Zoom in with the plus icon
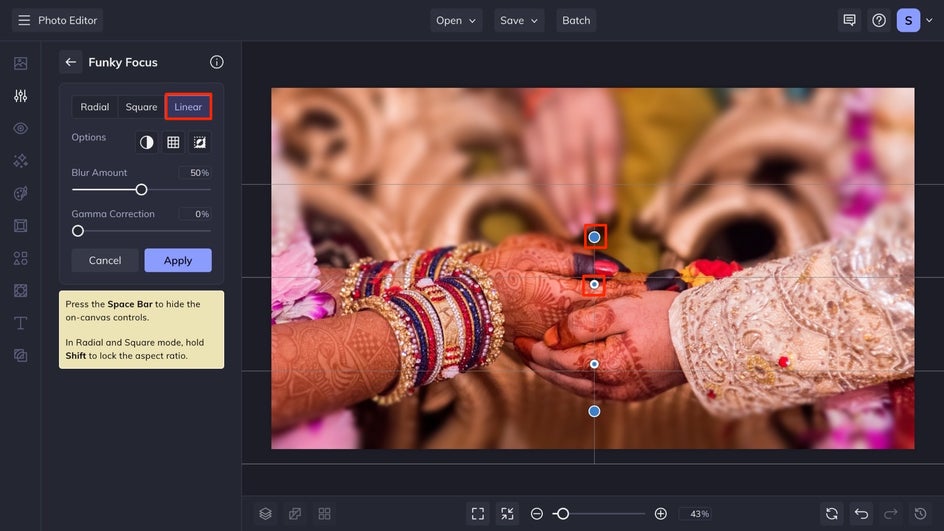Screen dimensions: 944x531 (x=660, y=514)
